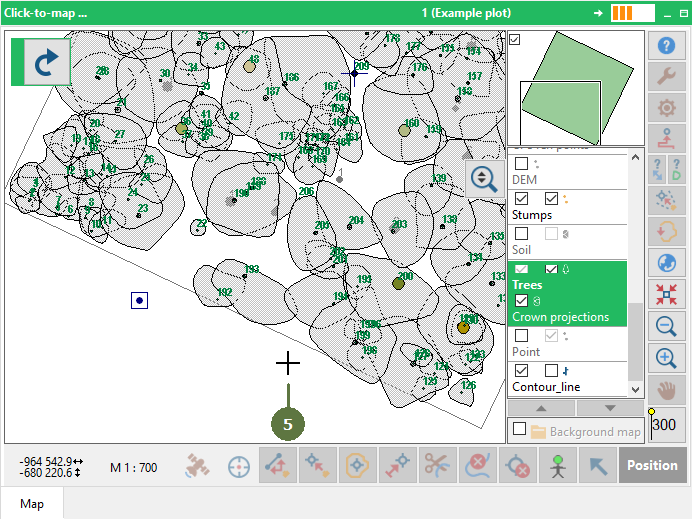Click the red arrows zoom-to-extent icon

pos(666,294)
